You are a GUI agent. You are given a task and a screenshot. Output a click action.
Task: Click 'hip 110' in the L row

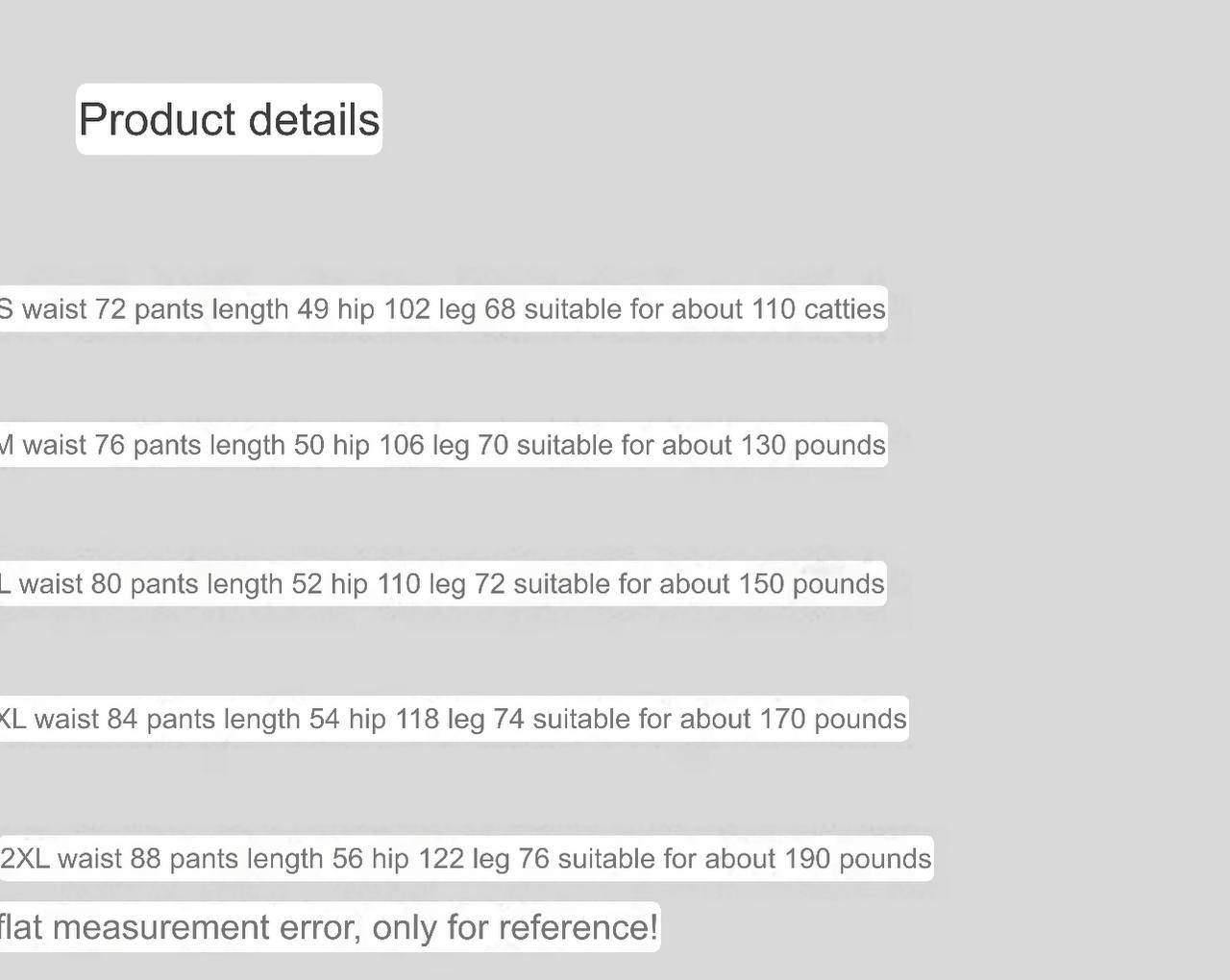[x=376, y=584]
